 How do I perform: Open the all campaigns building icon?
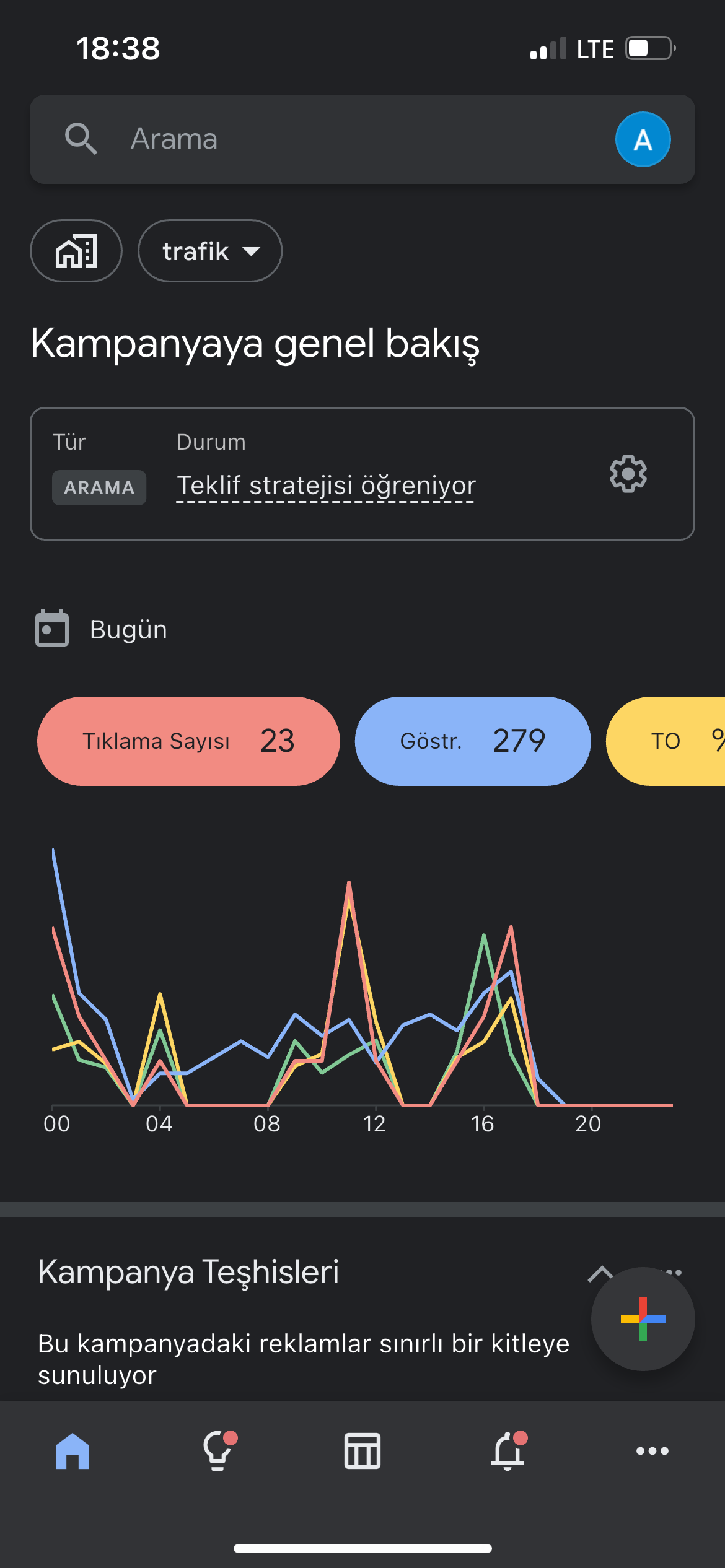pos(76,251)
